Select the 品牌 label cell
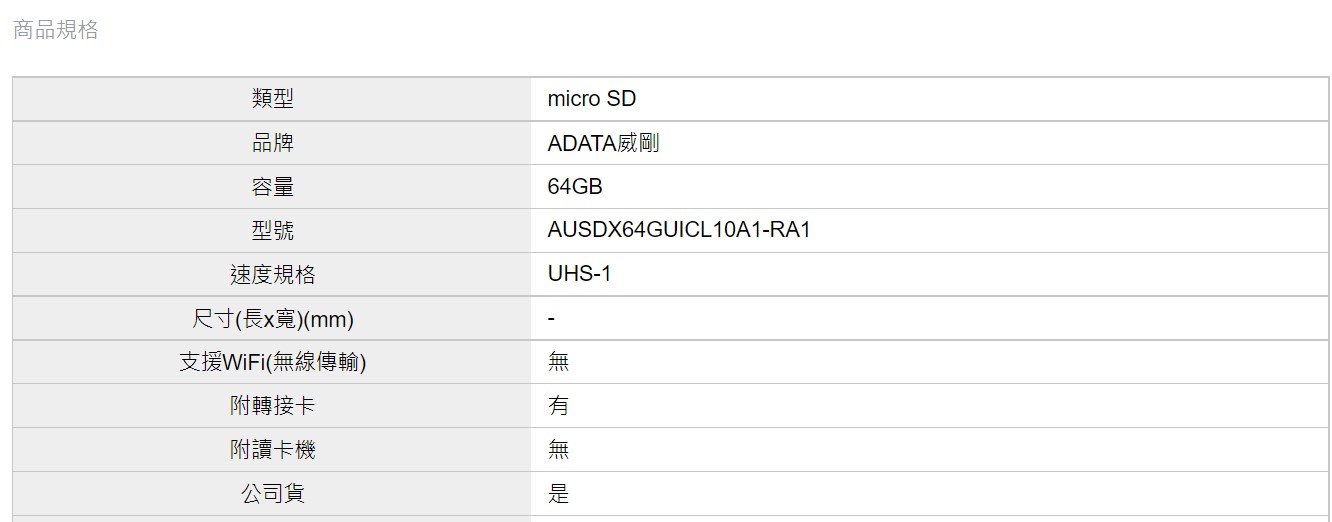The width and height of the screenshot is (1332, 522). (272, 143)
